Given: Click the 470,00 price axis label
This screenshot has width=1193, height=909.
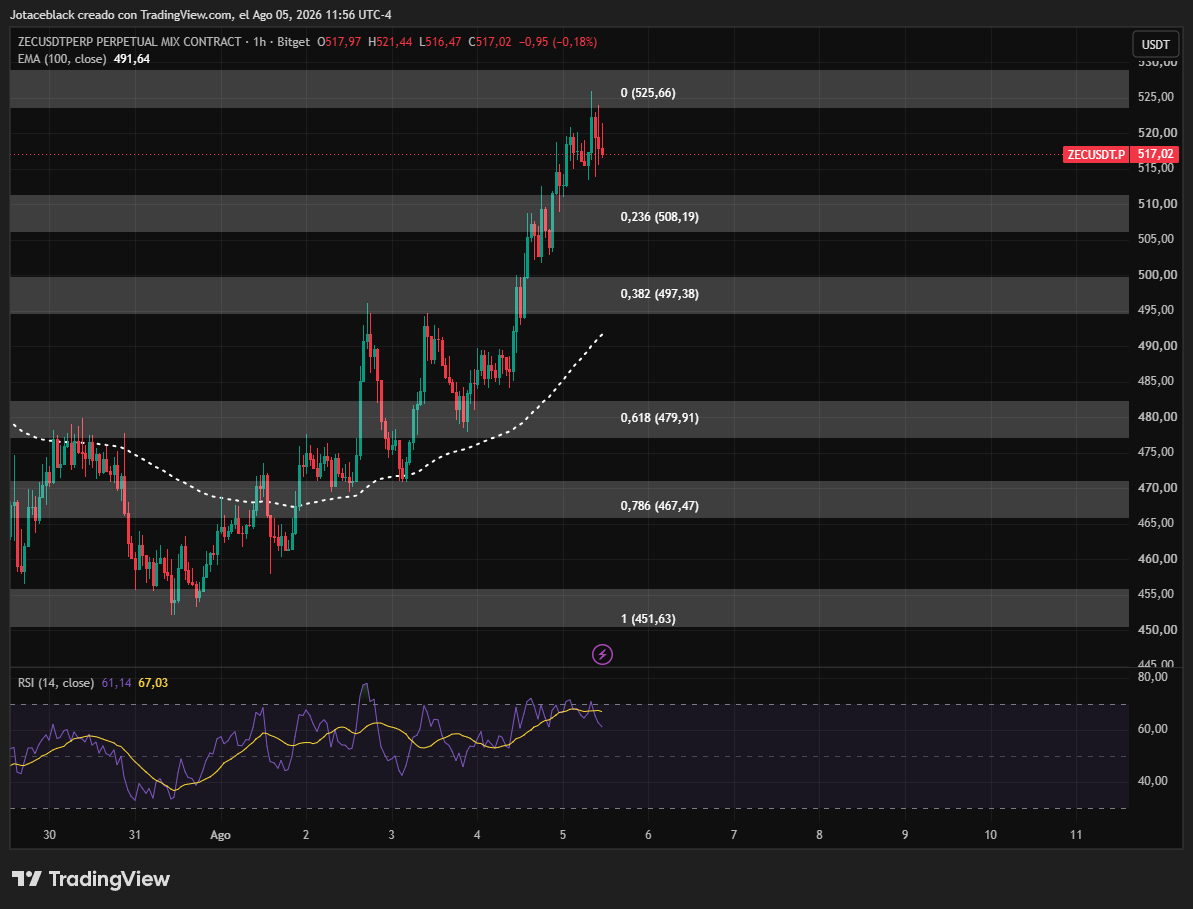Looking at the screenshot, I should pos(1157,488).
